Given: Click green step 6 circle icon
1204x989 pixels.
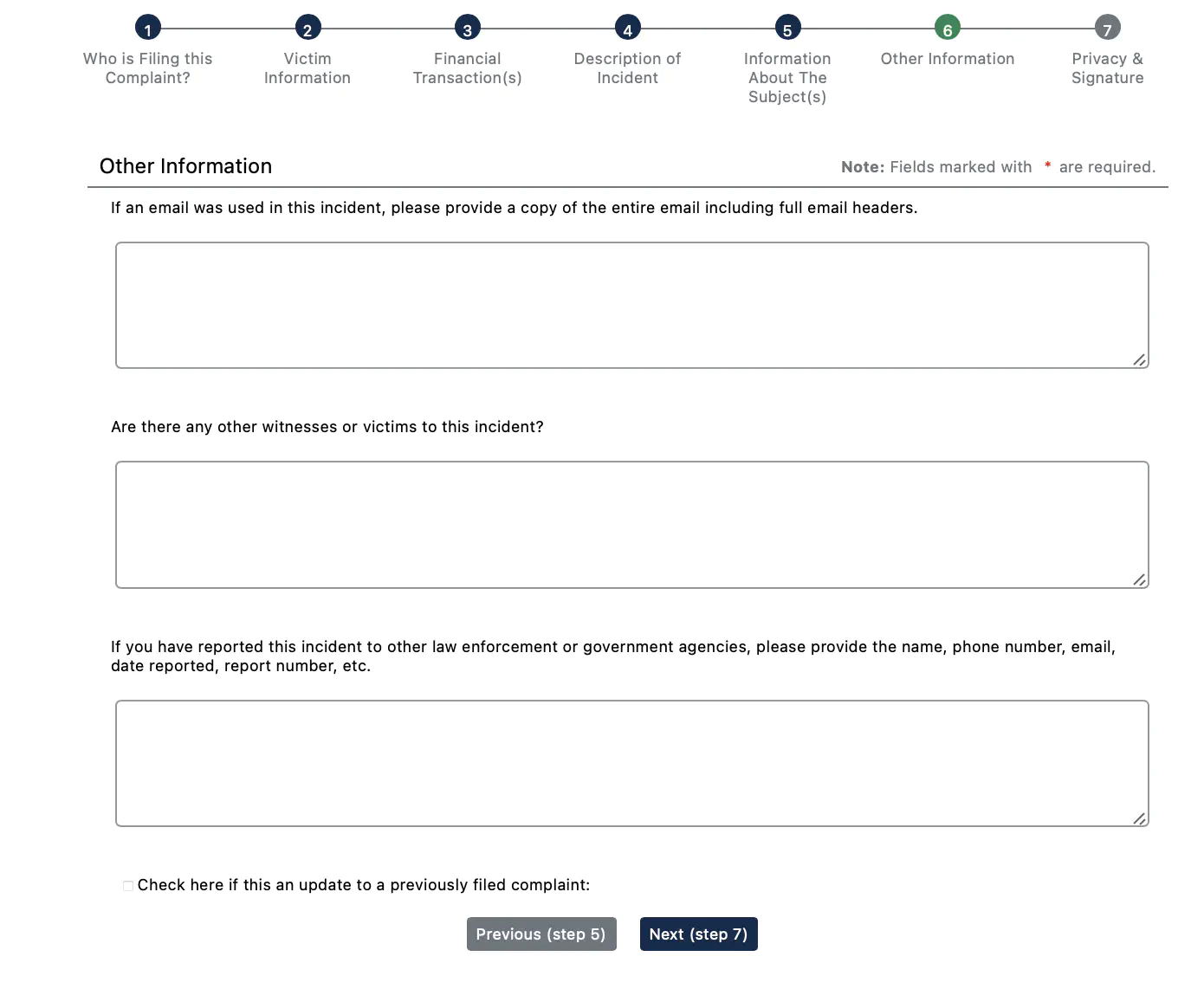Looking at the screenshot, I should [x=948, y=28].
